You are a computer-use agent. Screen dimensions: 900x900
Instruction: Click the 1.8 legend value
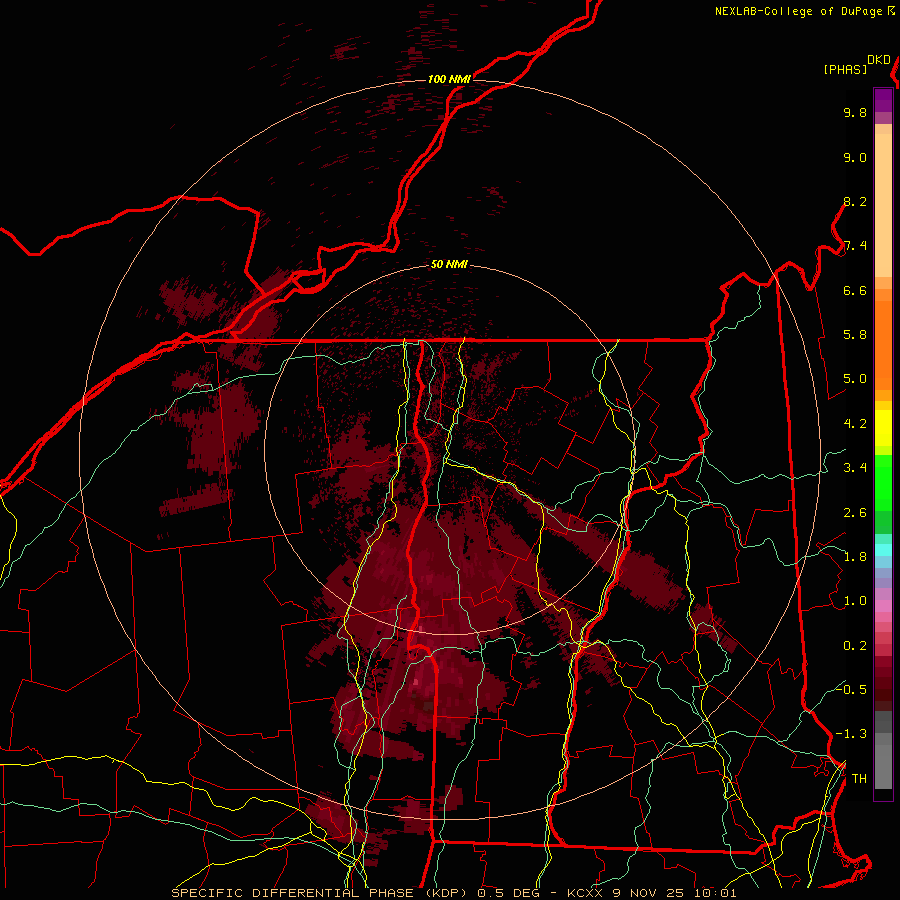[855, 557]
